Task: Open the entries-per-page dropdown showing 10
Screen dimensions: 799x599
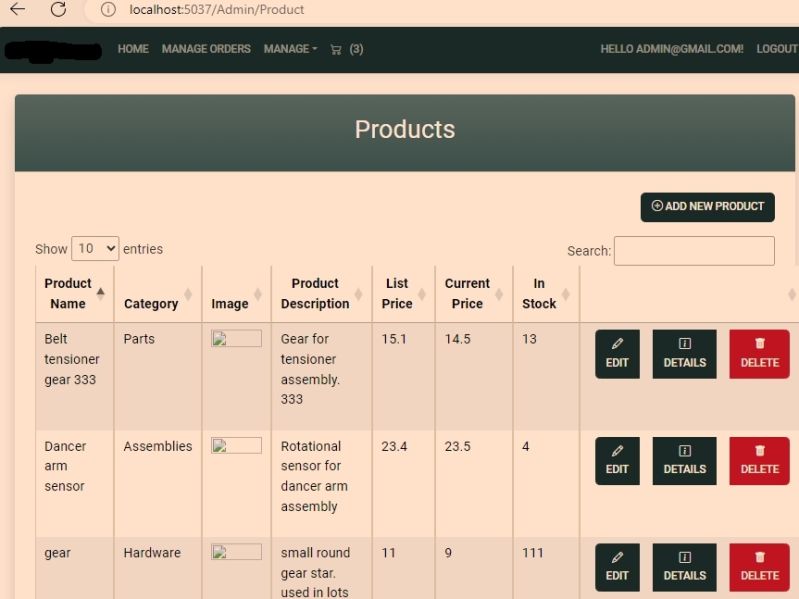Action: (x=95, y=249)
